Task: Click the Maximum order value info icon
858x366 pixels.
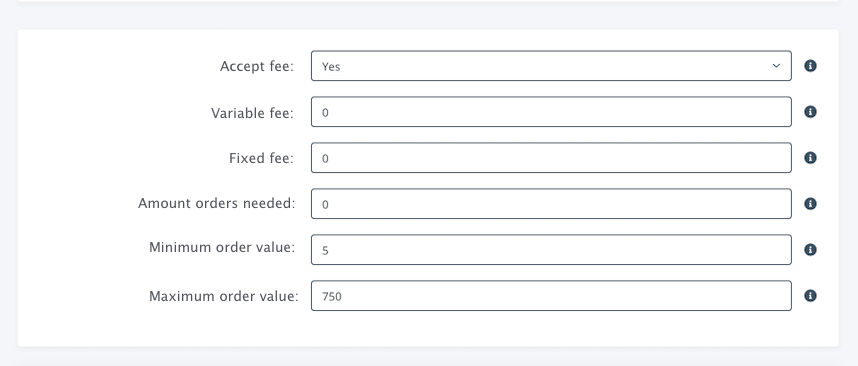Action: tap(810, 295)
